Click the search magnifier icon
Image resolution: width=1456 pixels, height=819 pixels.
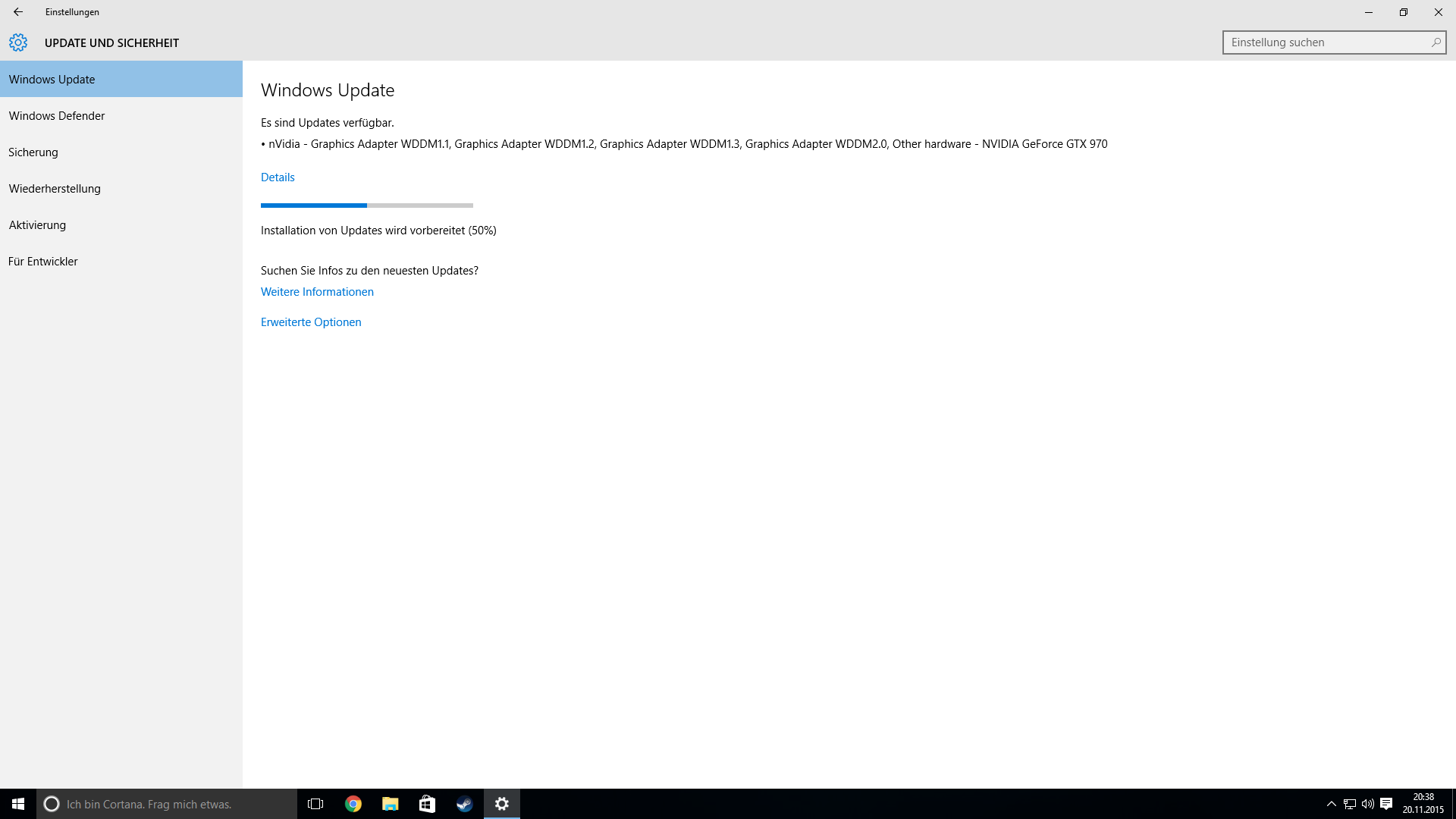1436,42
